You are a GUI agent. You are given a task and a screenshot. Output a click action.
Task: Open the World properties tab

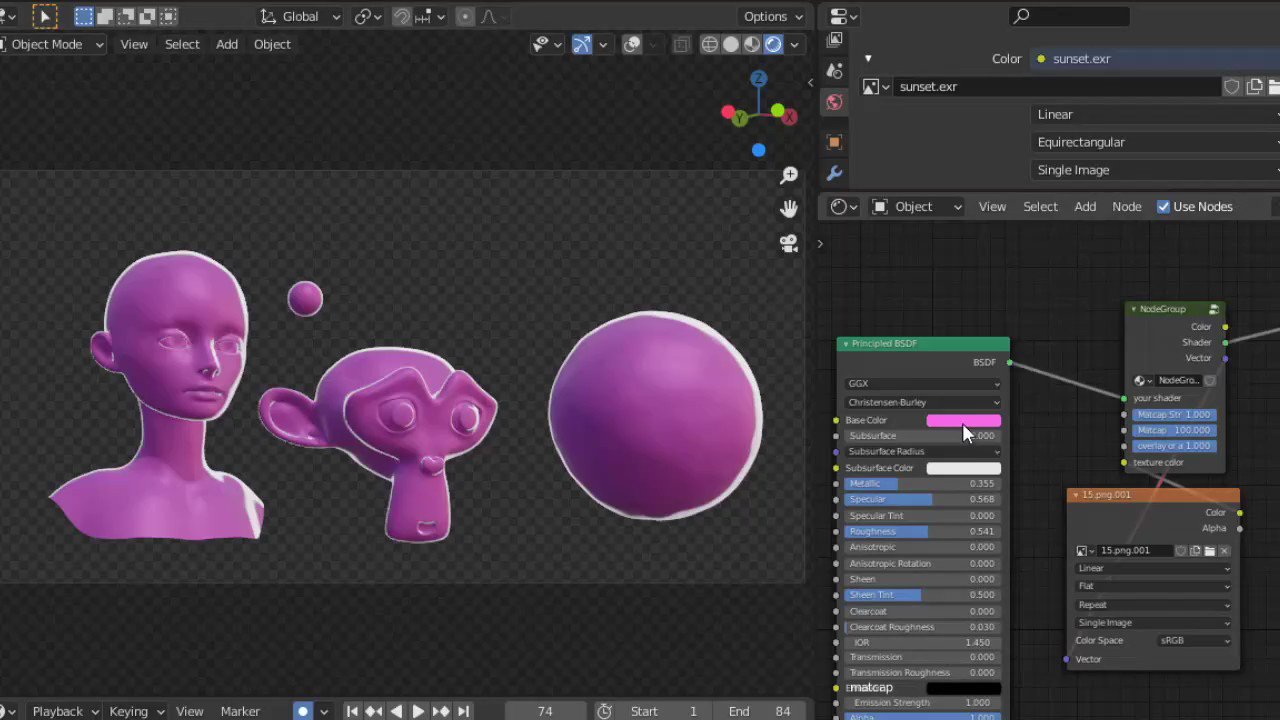tap(835, 101)
